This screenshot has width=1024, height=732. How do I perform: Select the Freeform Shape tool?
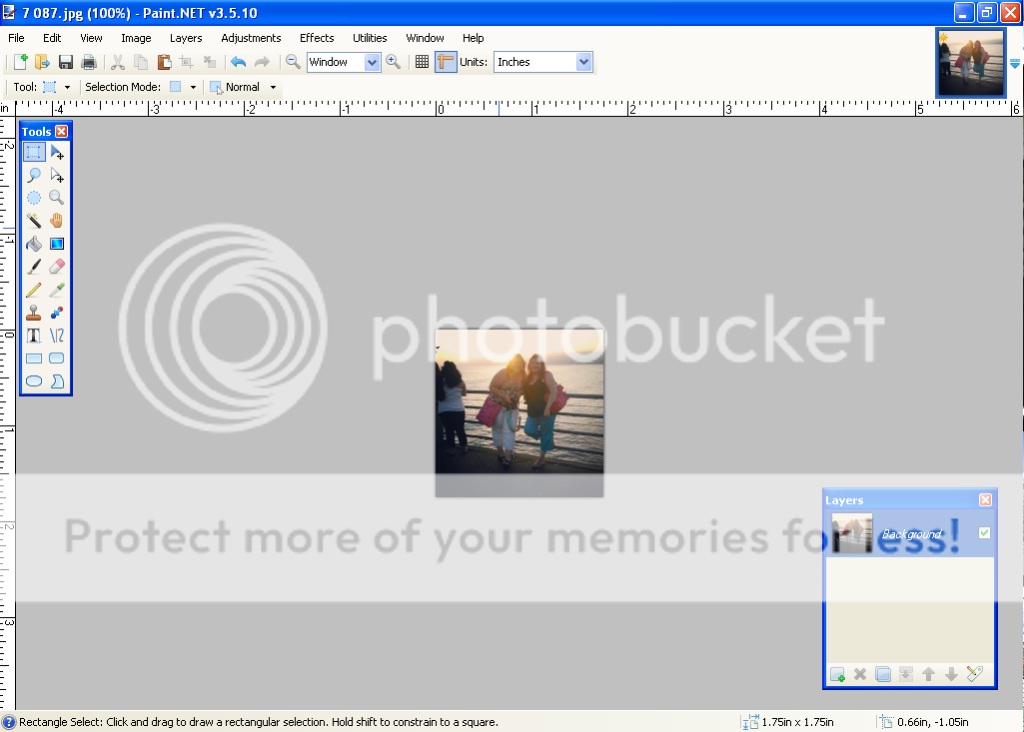tap(57, 381)
